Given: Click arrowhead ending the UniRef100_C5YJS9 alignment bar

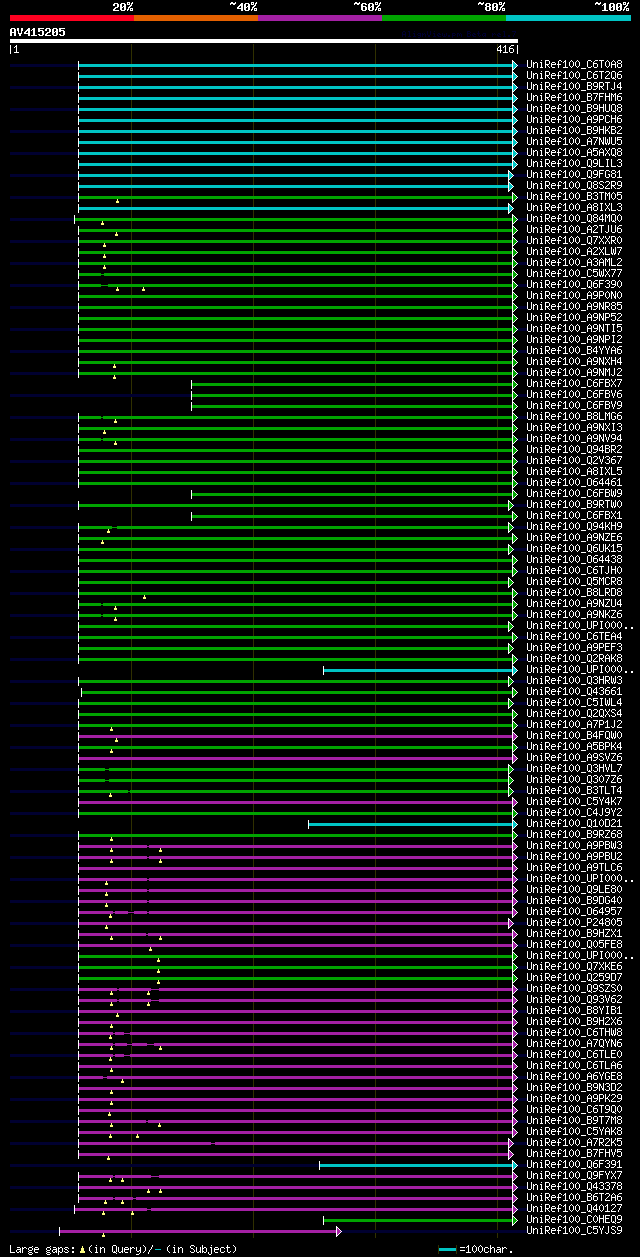Looking at the screenshot, I should (339, 1231).
